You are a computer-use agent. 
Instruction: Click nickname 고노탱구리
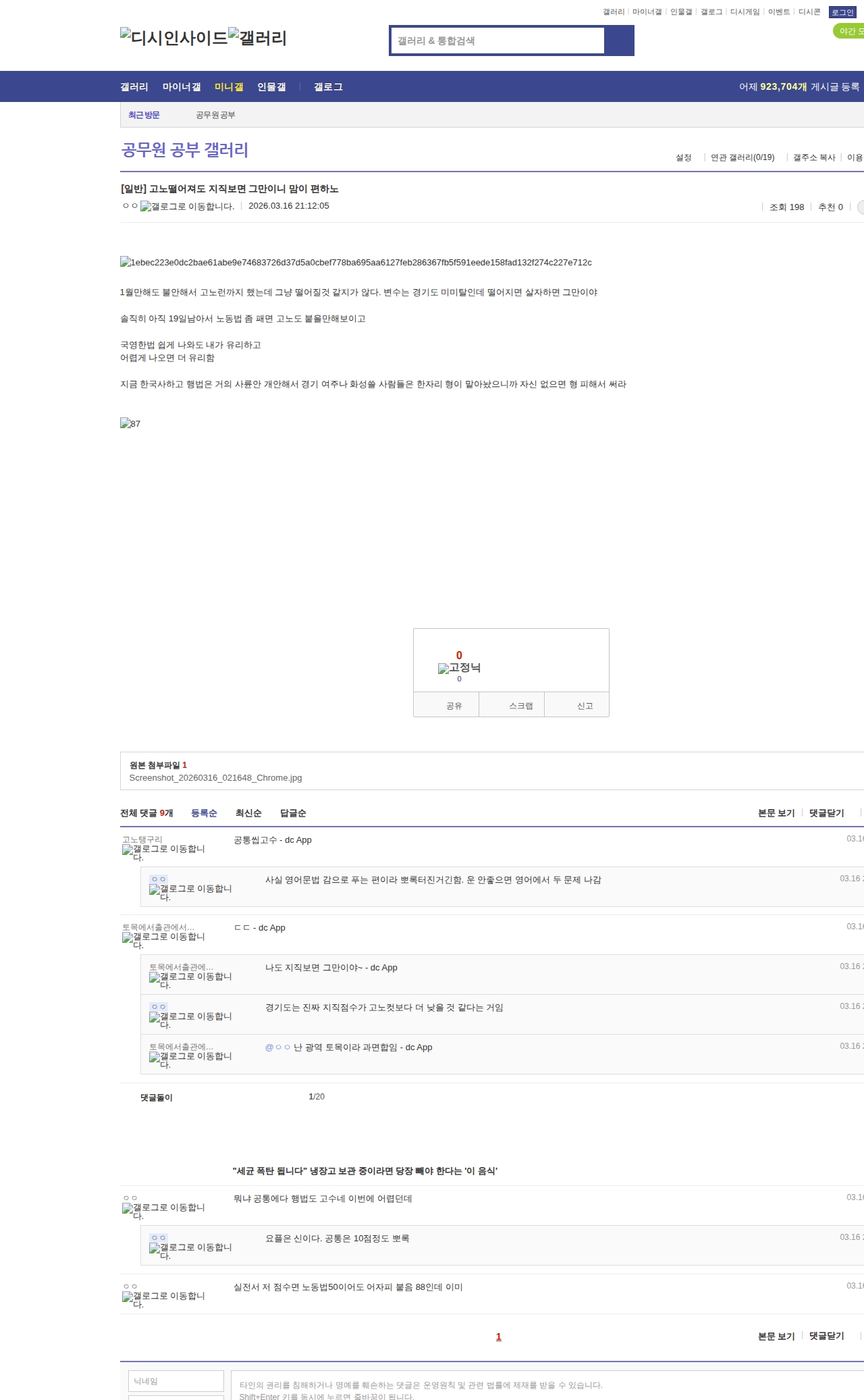point(142,839)
